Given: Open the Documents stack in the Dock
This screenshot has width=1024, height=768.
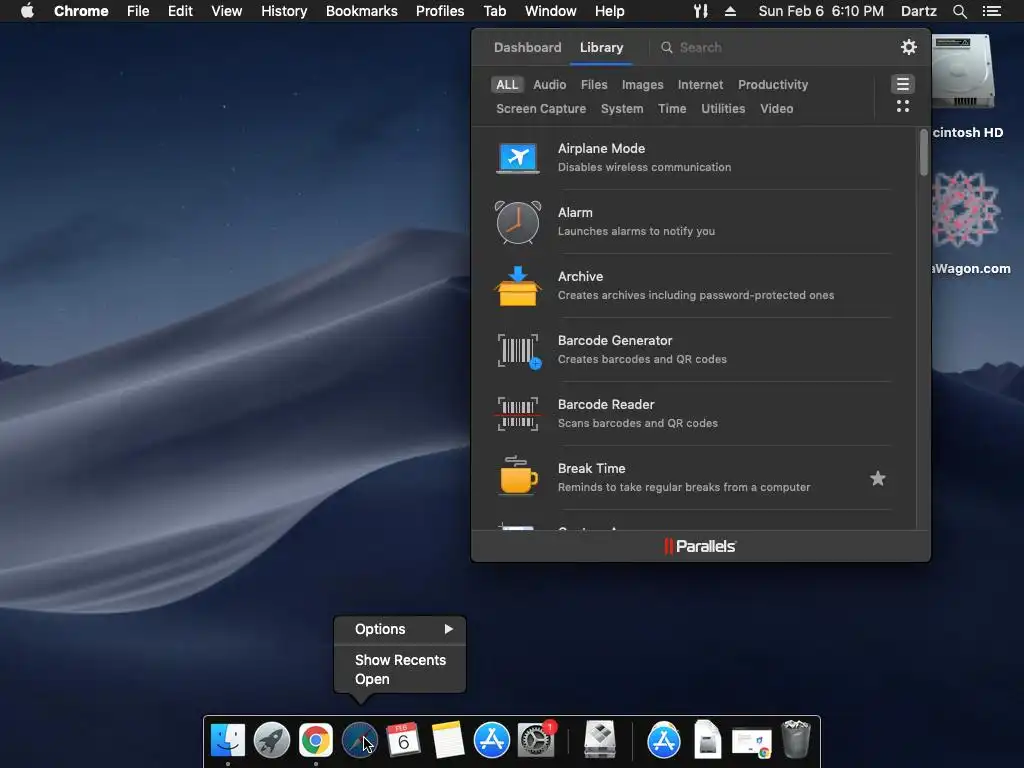Looking at the screenshot, I should [x=707, y=740].
